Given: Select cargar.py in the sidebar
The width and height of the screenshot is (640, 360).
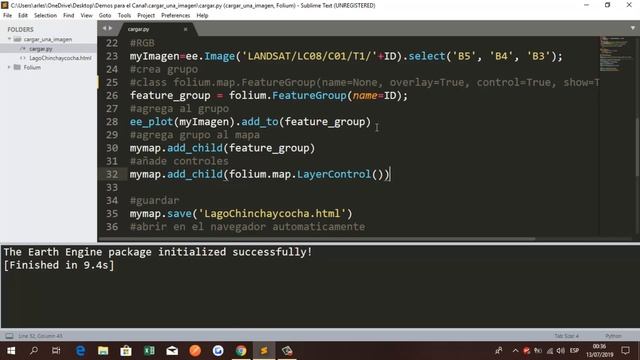Looking at the screenshot, I should click(x=41, y=49).
